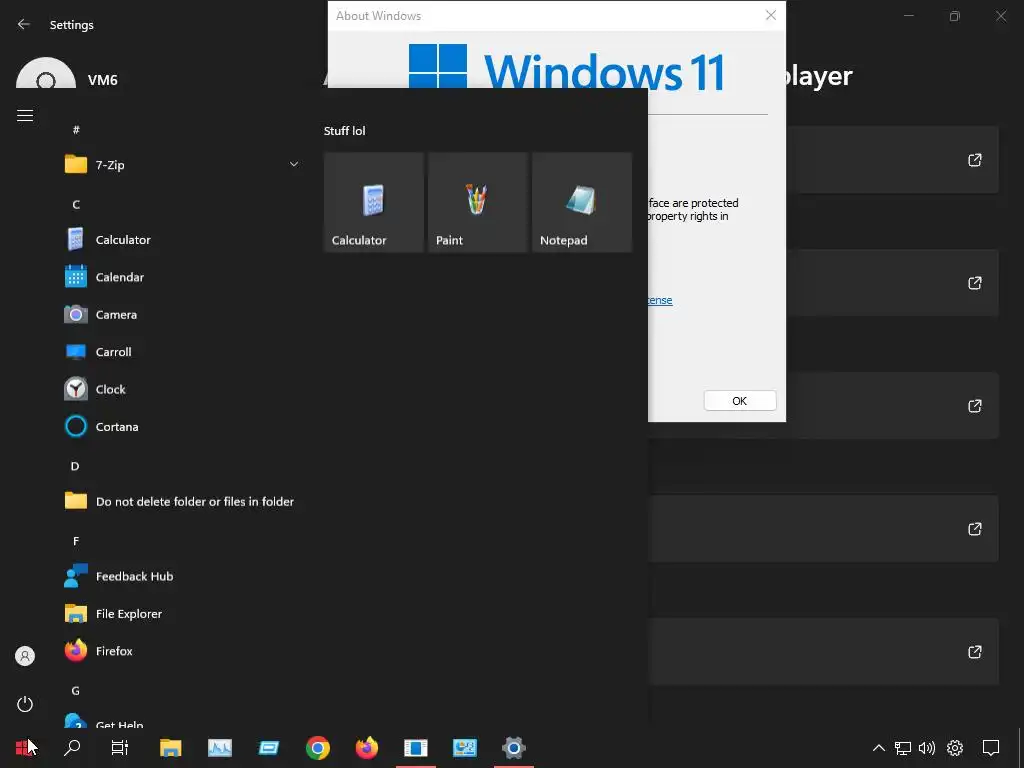Open Chrome on the taskbar

[317, 748]
